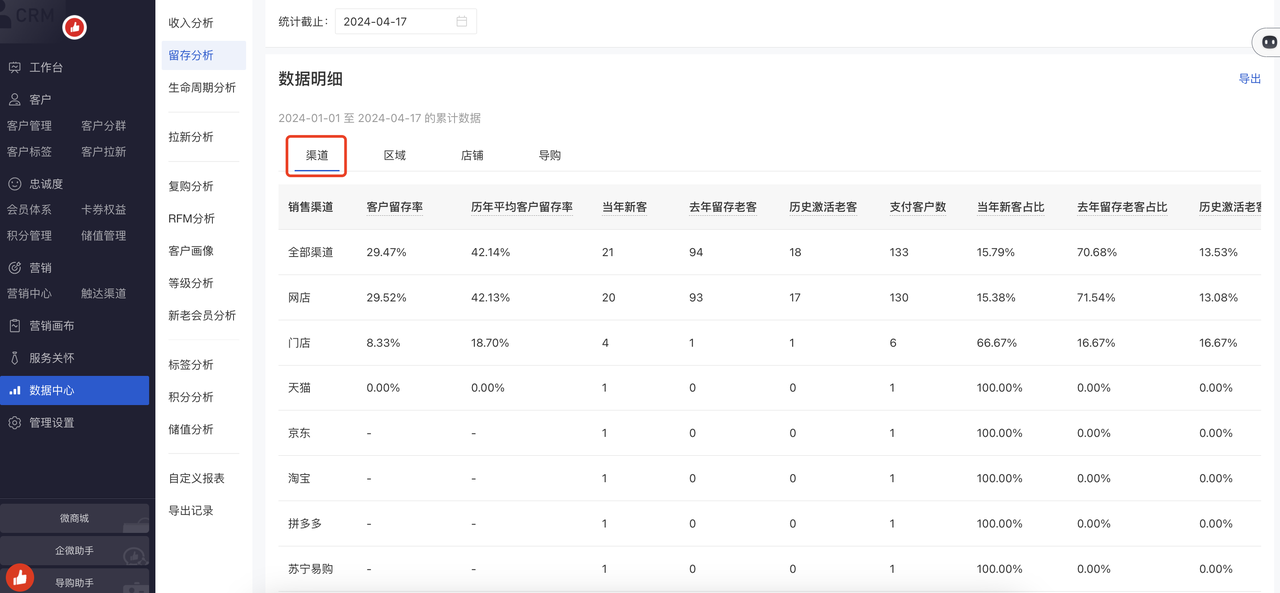Viewport: 1280px width, 593px height.
Task: Click the 网店 row label
Action: [299, 298]
